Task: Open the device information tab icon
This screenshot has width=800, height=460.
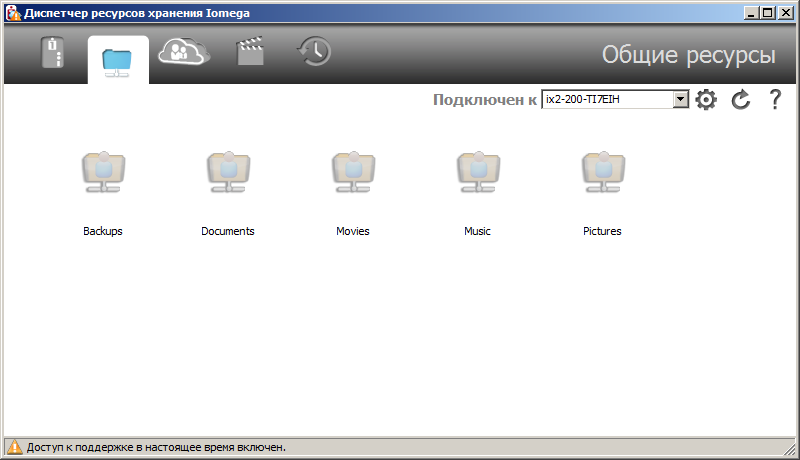Action: coord(53,52)
